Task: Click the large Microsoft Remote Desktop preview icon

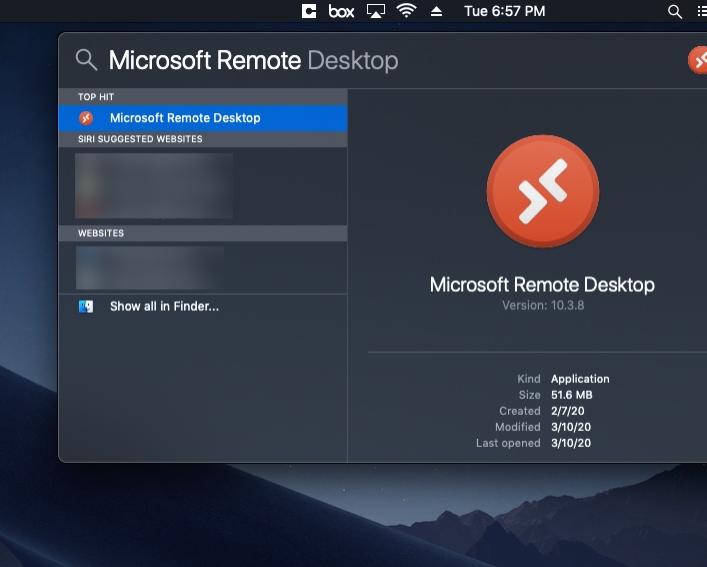Action: 543,191
